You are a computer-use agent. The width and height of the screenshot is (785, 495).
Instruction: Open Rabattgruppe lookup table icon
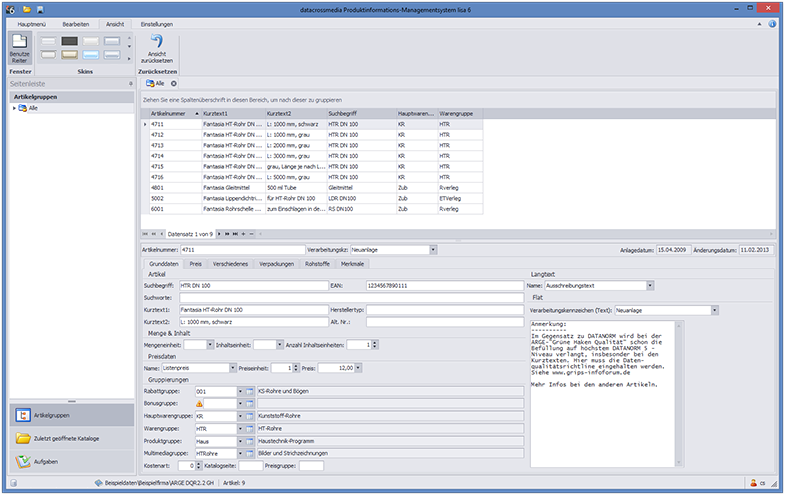click(249, 391)
